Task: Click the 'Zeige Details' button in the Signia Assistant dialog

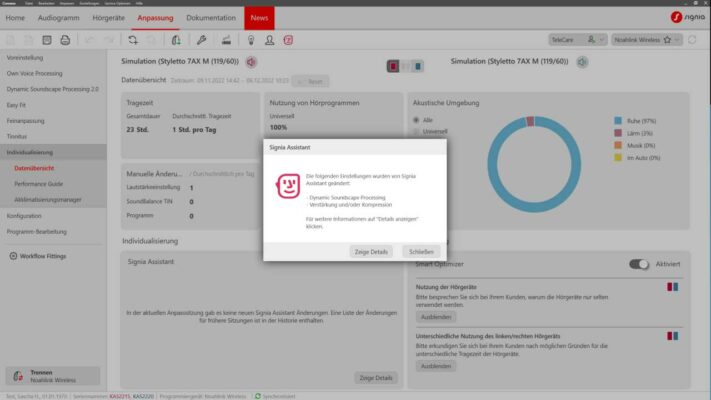Action: point(371,252)
